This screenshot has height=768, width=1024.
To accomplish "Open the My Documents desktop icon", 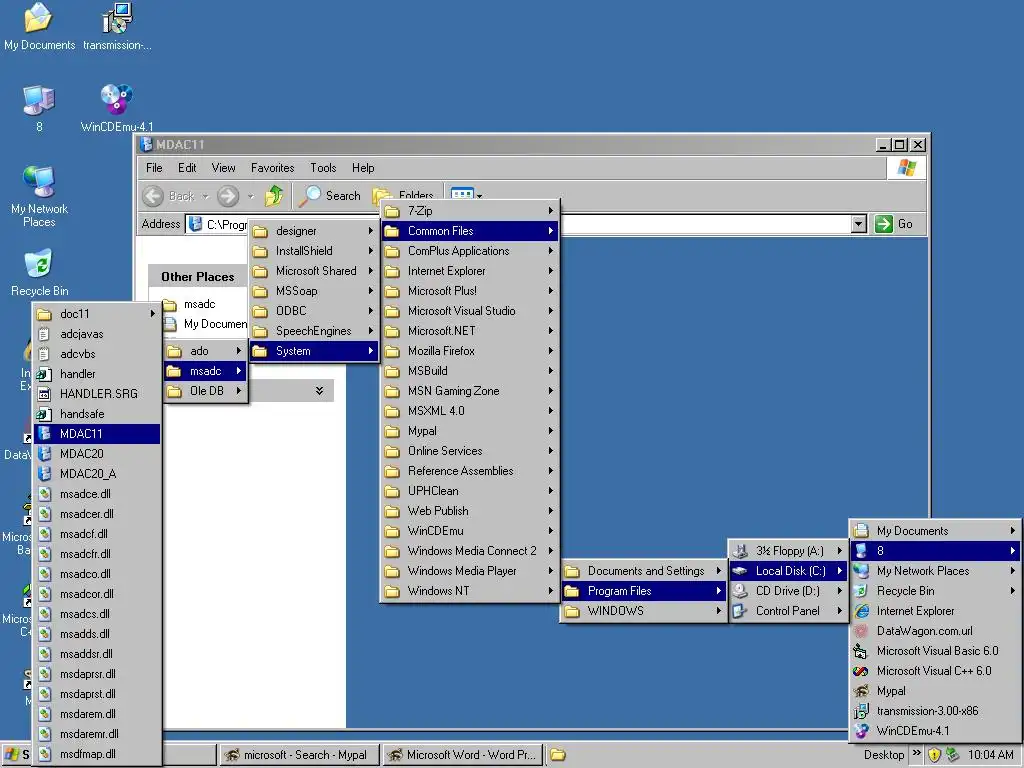I will 39,27.
